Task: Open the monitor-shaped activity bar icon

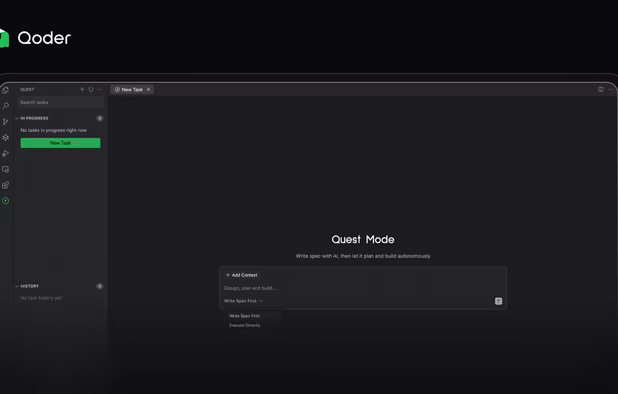Action: tap(6, 169)
